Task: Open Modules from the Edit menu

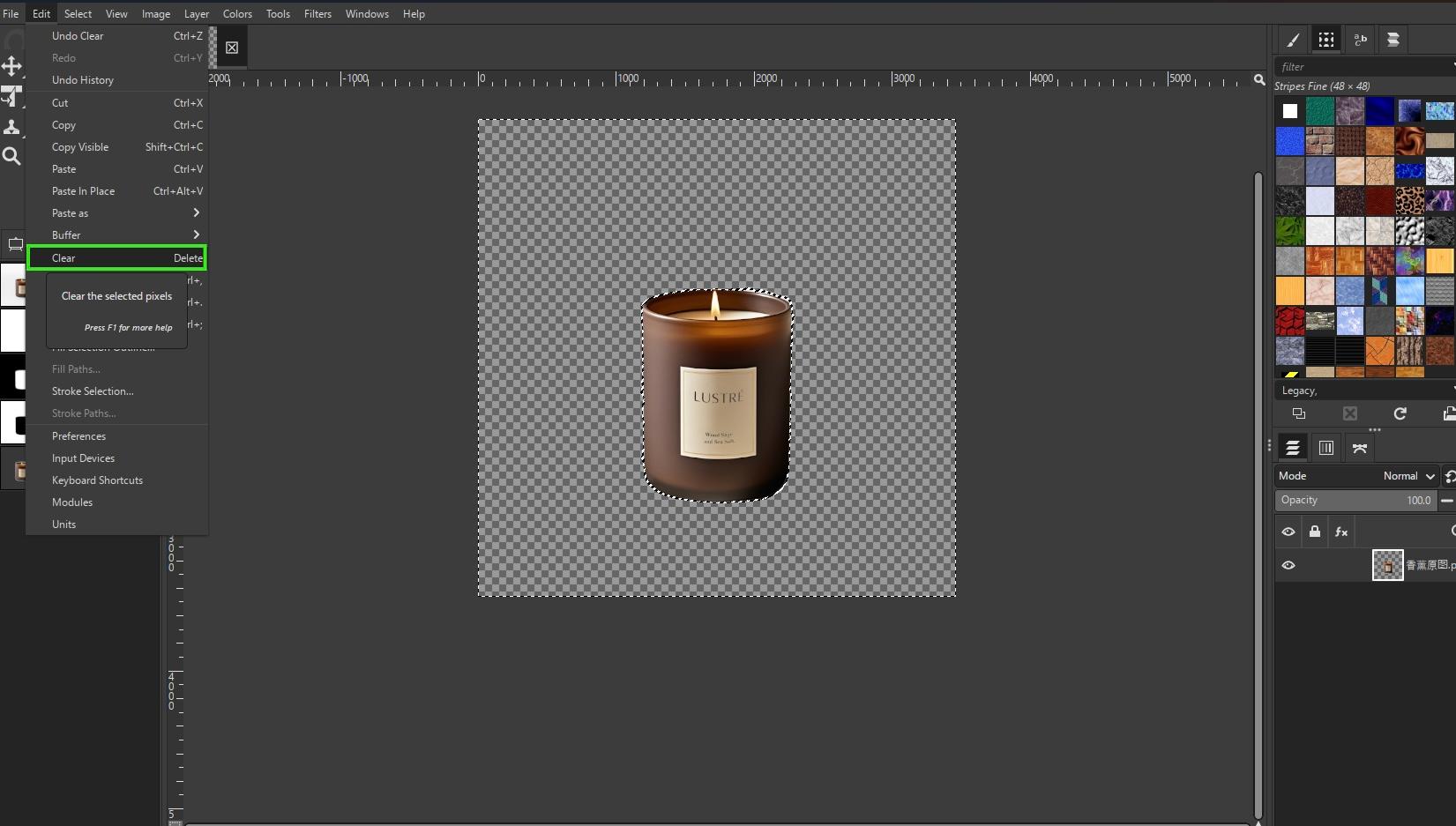Action: click(117, 502)
